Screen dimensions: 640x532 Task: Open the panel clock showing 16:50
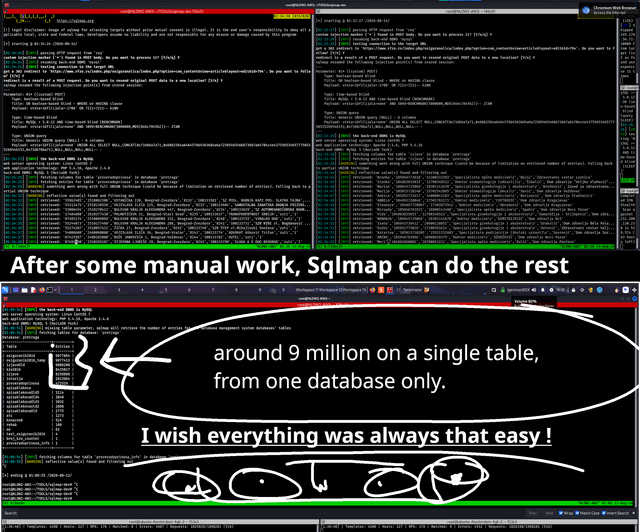[560, 290]
